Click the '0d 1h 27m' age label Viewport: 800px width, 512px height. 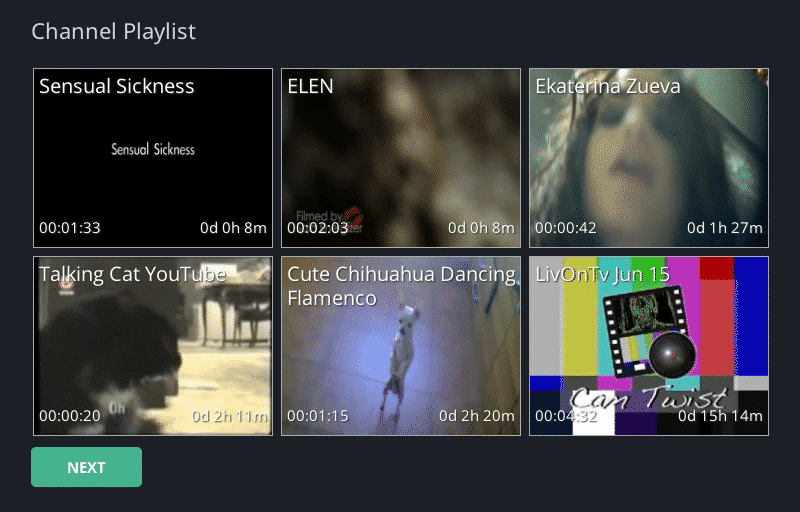click(725, 228)
